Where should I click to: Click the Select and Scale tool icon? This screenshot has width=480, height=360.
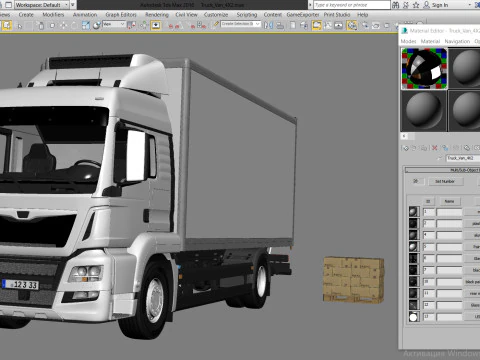click(86, 25)
